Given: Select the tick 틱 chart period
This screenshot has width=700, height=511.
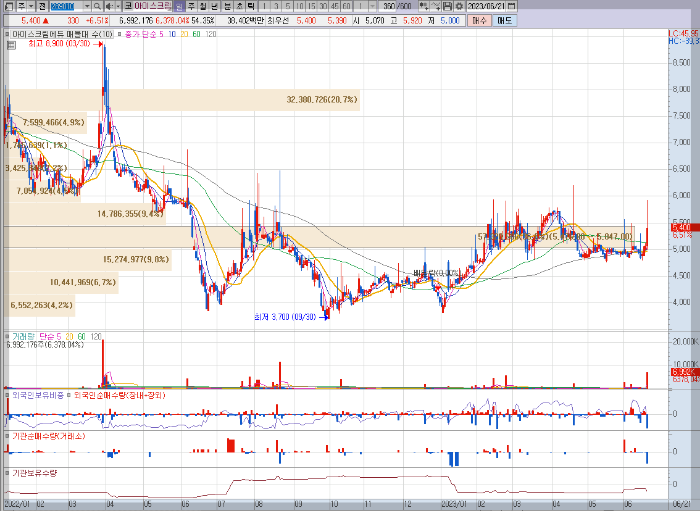Looking at the screenshot, I should 251,6.
